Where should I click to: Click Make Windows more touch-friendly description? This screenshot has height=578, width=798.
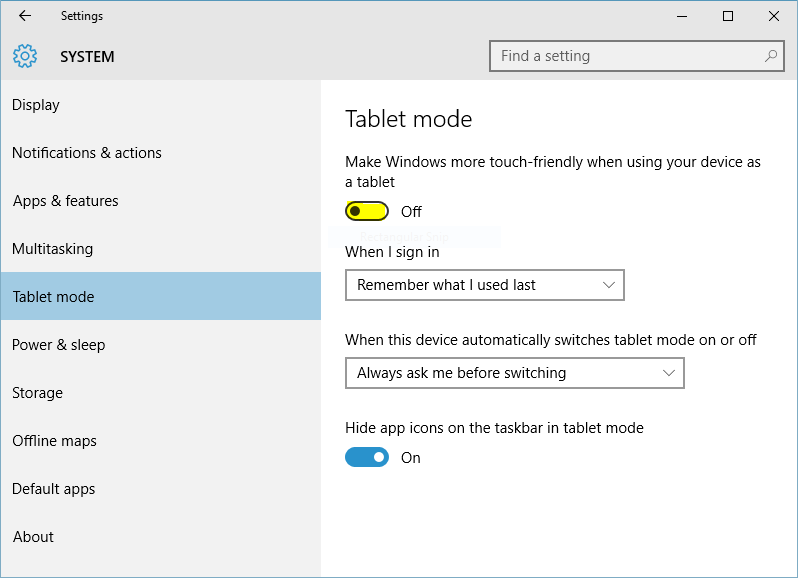coord(553,171)
